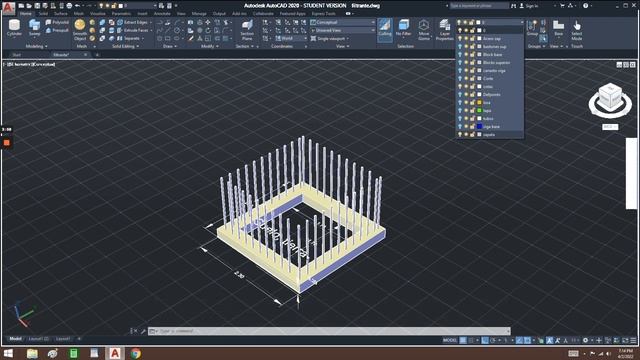Switch to the Model layout tab
The image size is (640, 360).
15,339
